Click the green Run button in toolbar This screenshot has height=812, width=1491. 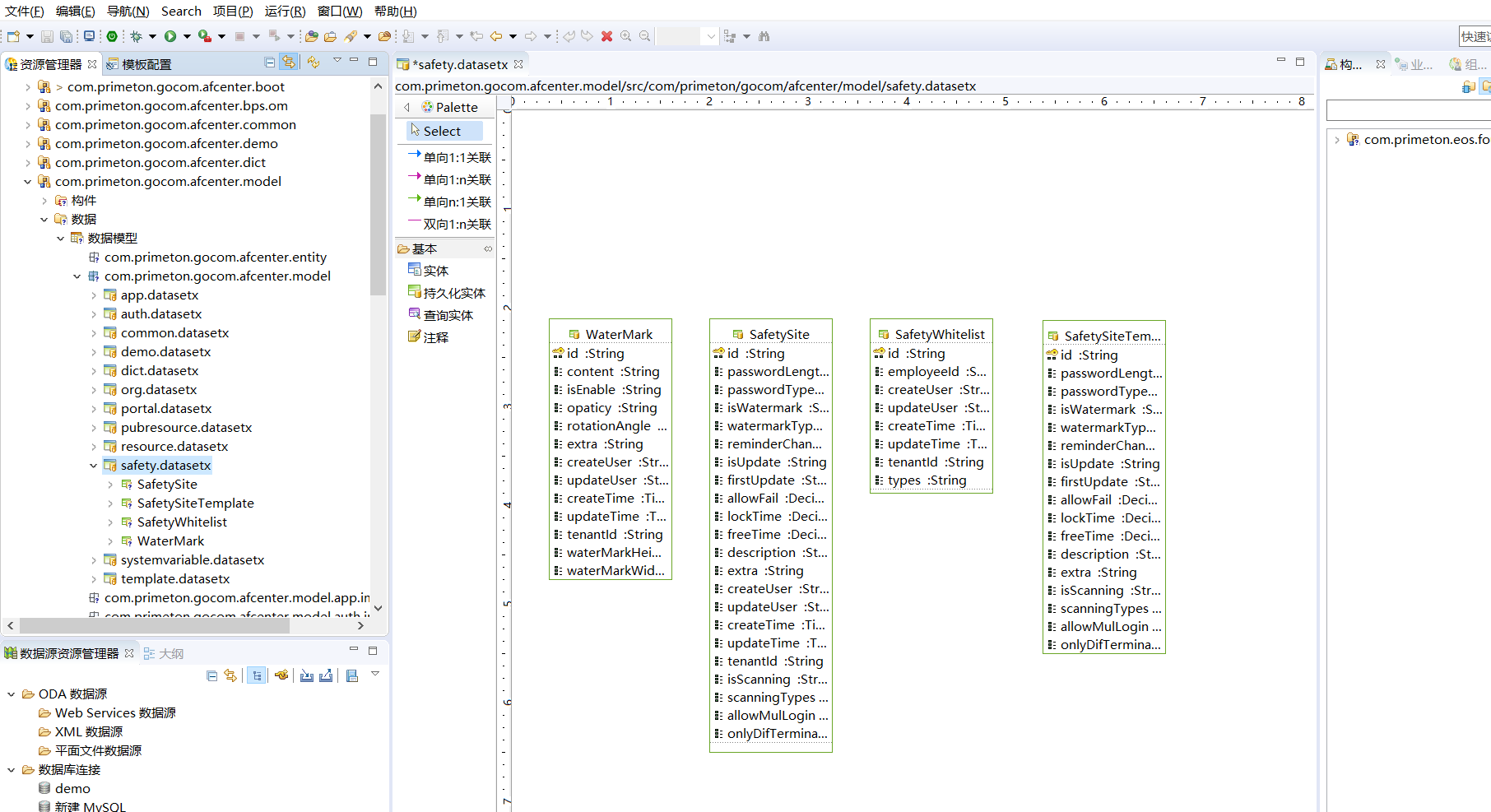170,36
